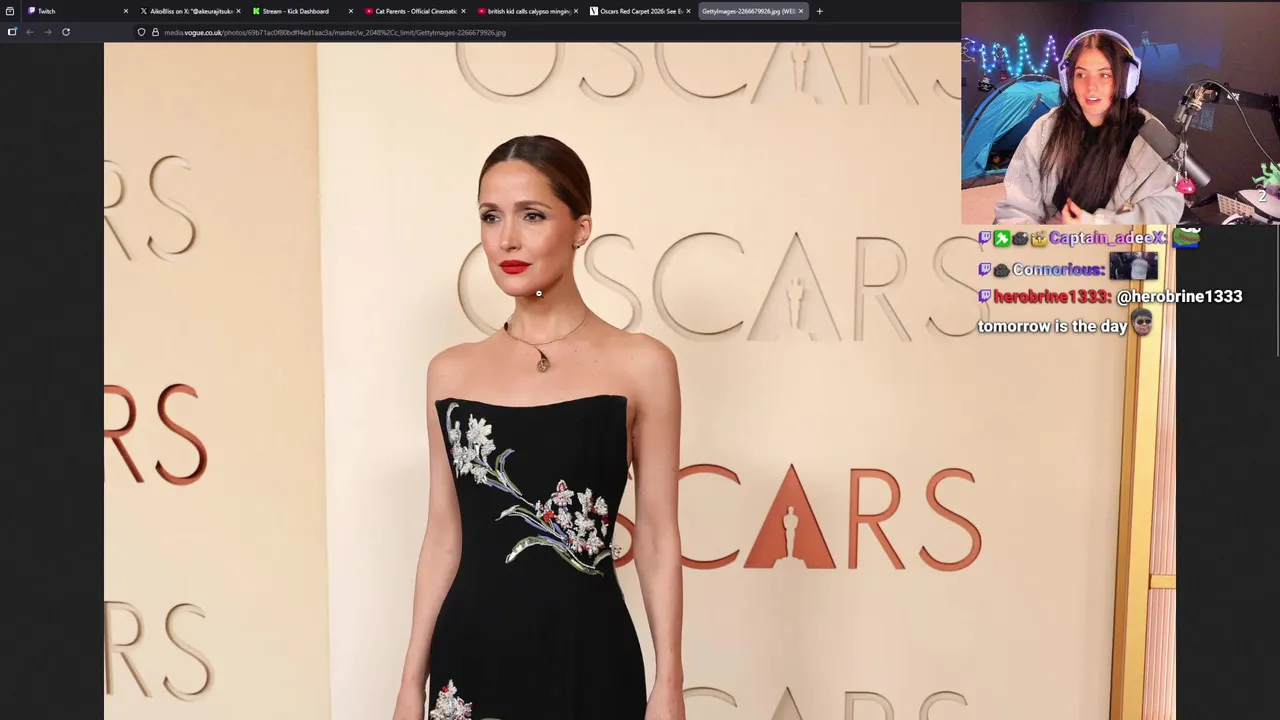Close the active GettyImages tab

point(800,11)
